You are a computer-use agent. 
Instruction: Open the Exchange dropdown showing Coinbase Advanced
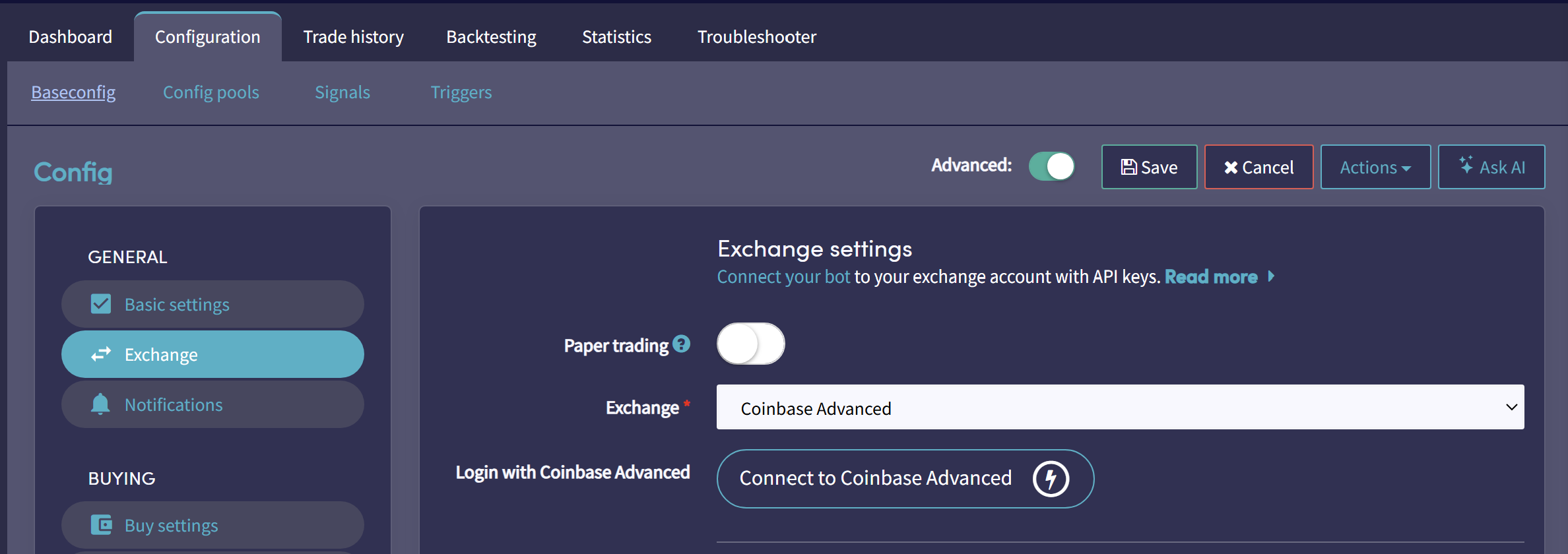point(1121,407)
